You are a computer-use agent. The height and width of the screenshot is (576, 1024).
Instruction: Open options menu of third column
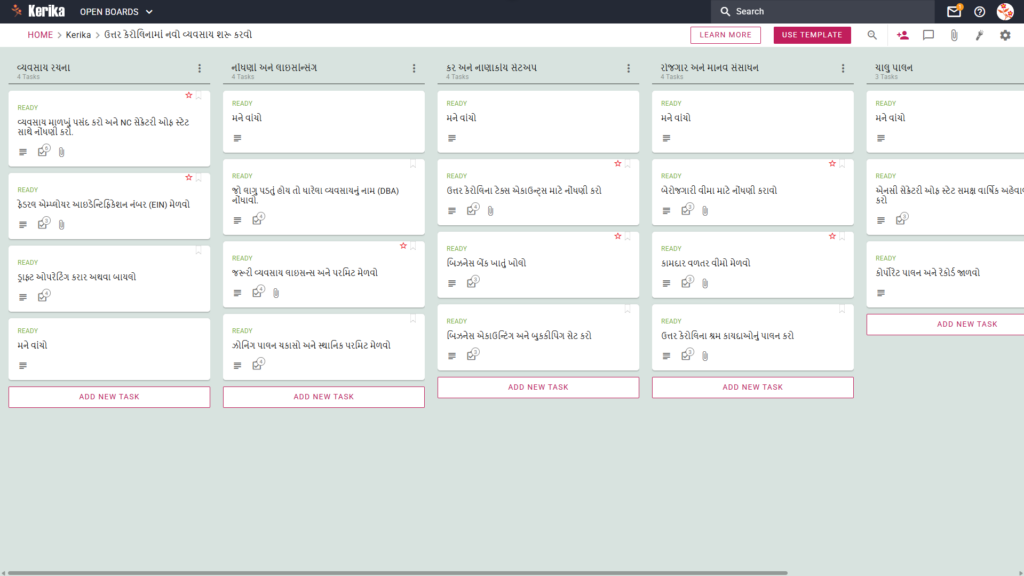pyautogui.click(x=628, y=68)
